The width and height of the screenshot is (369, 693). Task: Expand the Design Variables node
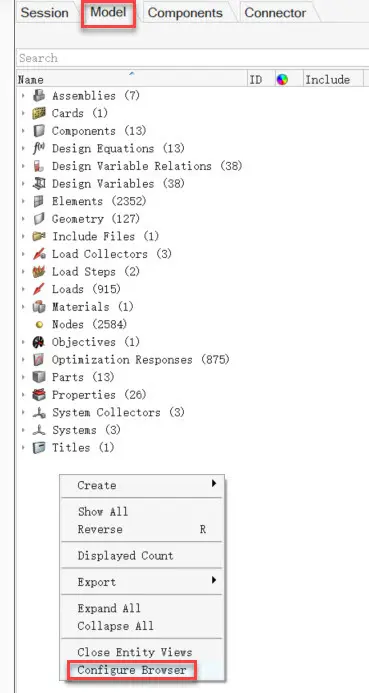pyautogui.click(x=23, y=183)
